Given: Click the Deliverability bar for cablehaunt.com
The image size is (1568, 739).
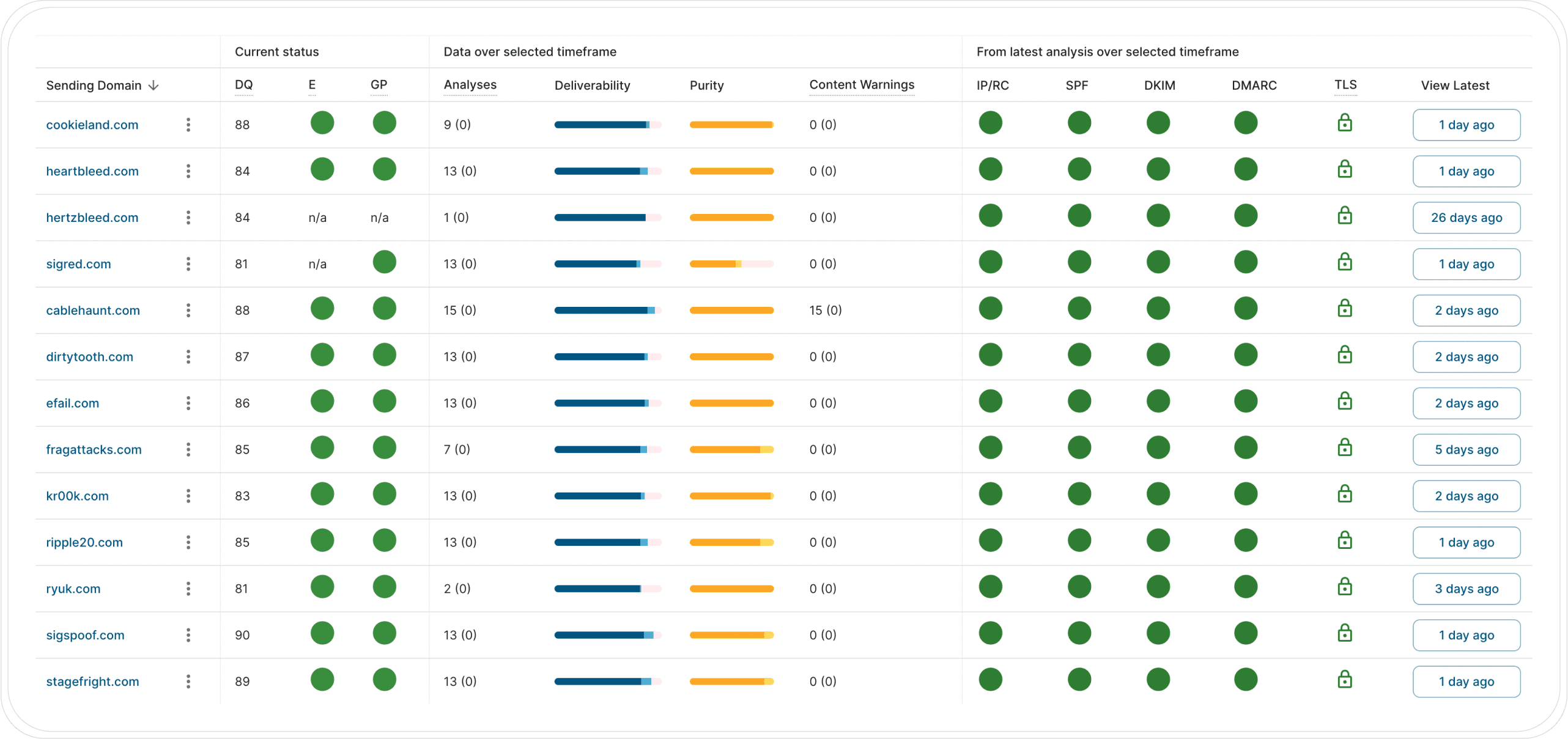Looking at the screenshot, I should coord(607,311).
